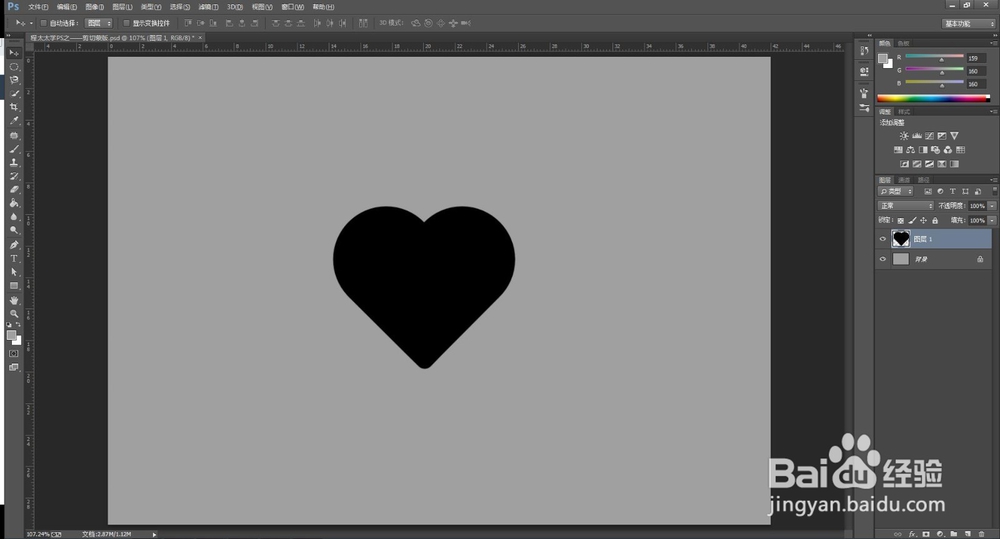Select the Dodge tool
Viewport: 1000px width, 539px height.
click(x=14, y=230)
